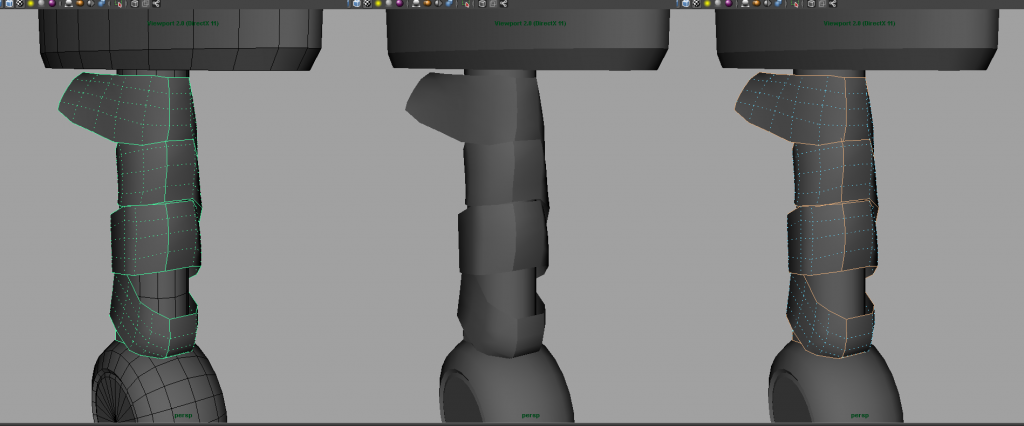Image resolution: width=1024 pixels, height=426 pixels.
Task: Enable use all lights in left panel
Action: (31, 3)
